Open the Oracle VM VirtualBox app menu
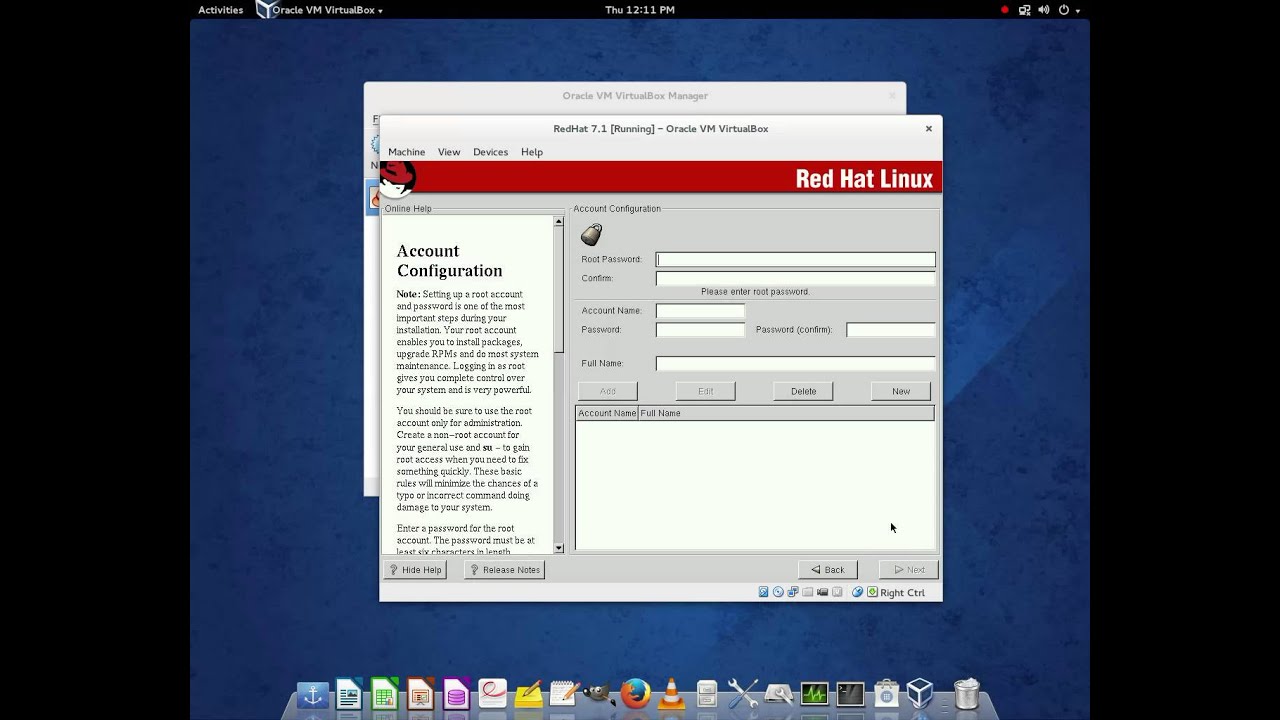1280x720 pixels. point(320,10)
